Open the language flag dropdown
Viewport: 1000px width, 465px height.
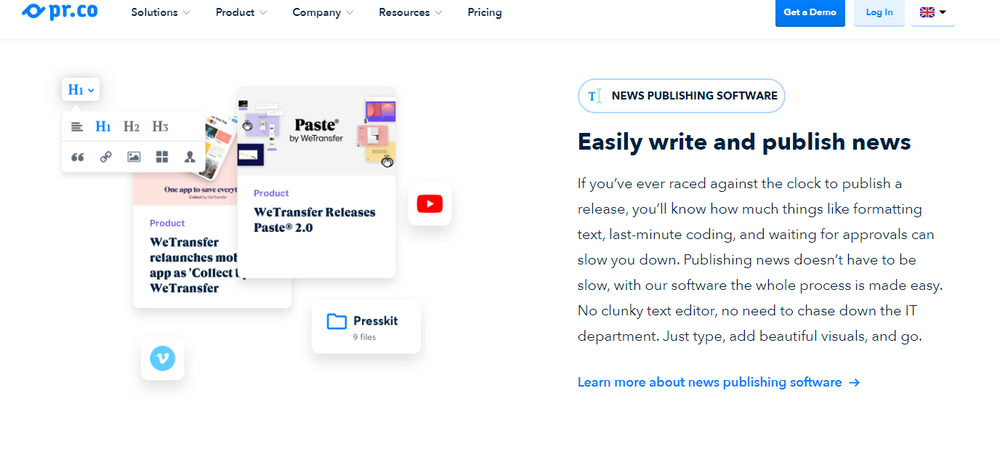[933, 12]
